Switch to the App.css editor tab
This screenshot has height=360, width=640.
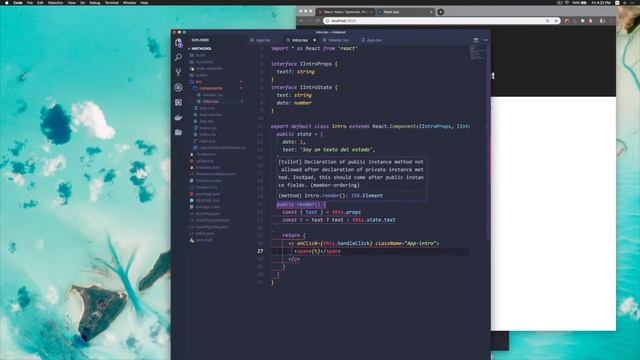point(373,40)
